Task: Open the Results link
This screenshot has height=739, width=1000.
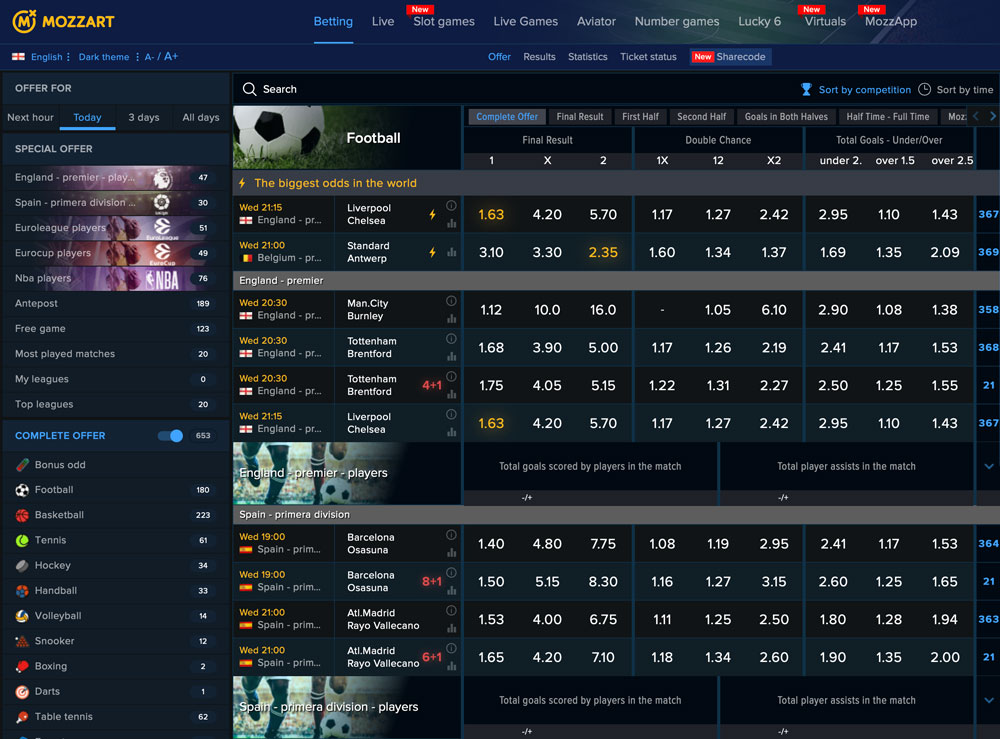Action: click(x=539, y=57)
